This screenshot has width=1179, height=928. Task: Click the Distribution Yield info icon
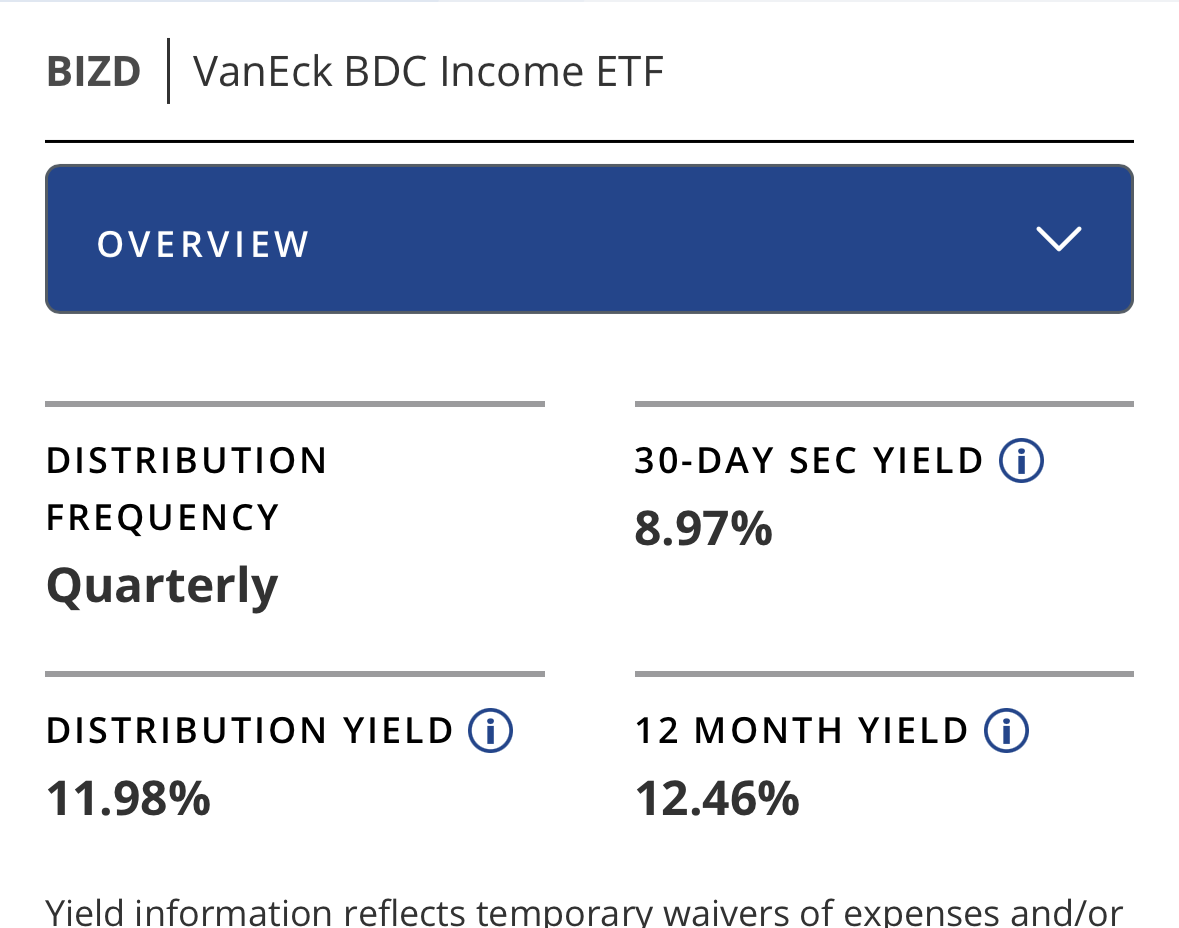[x=490, y=731]
